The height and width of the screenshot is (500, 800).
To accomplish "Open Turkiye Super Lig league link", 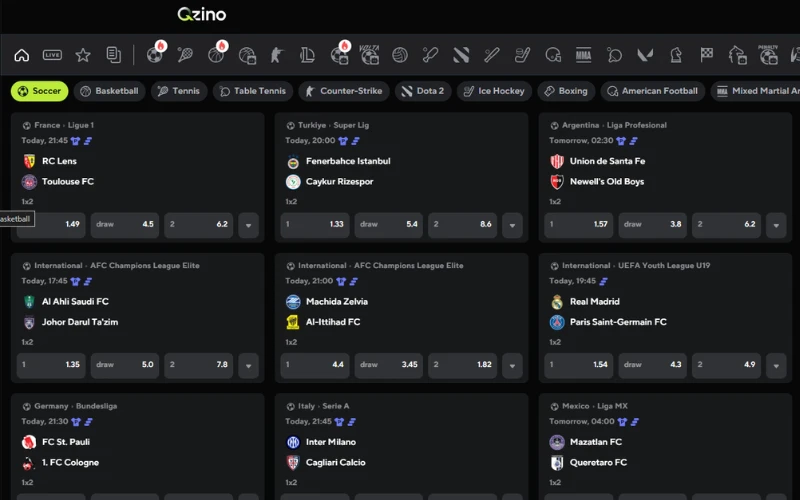I will (x=333, y=125).
